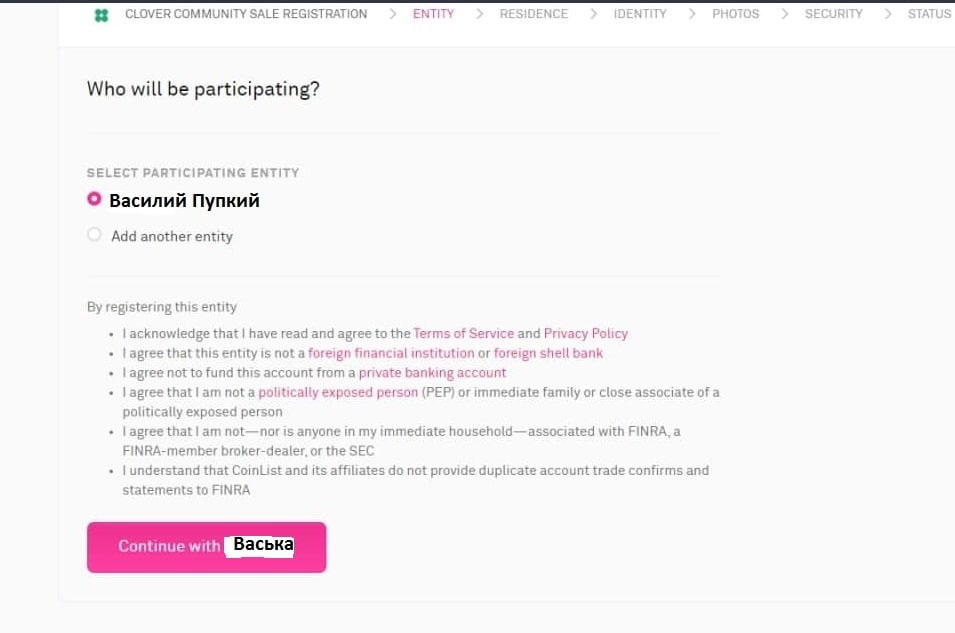
Task: Click the CoinList logo icon
Action: (99, 15)
